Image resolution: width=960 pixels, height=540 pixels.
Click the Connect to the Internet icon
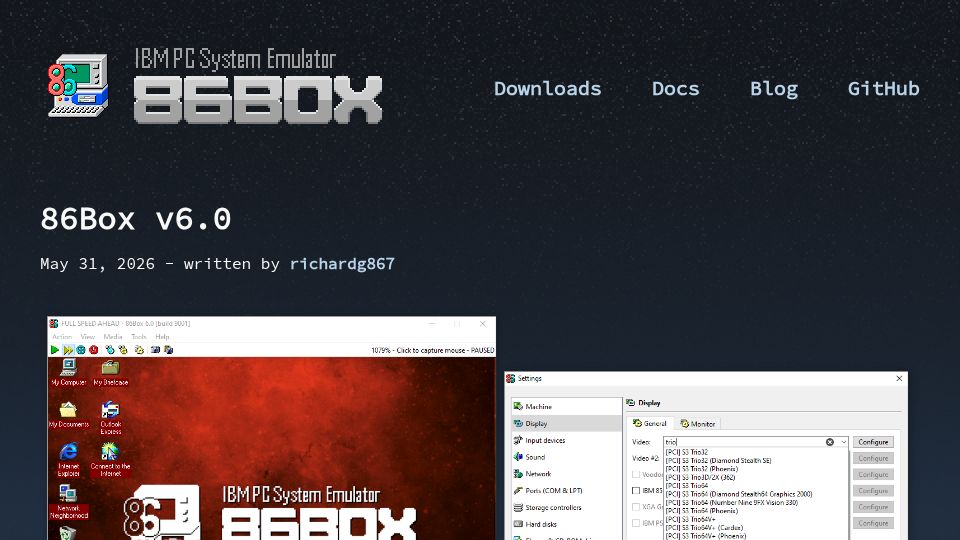pos(110,460)
